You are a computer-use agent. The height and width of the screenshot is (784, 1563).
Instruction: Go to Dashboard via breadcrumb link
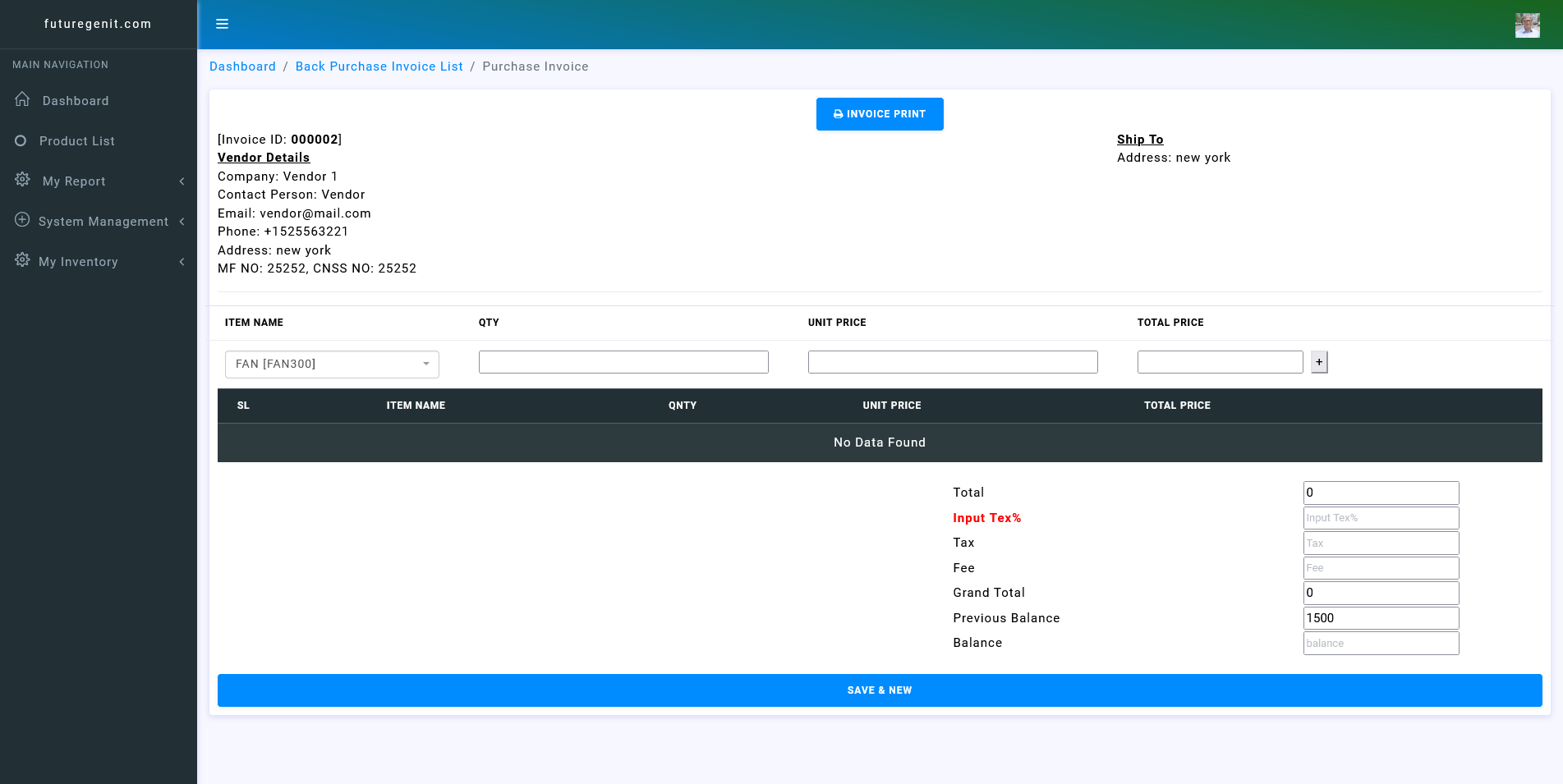pos(242,66)
